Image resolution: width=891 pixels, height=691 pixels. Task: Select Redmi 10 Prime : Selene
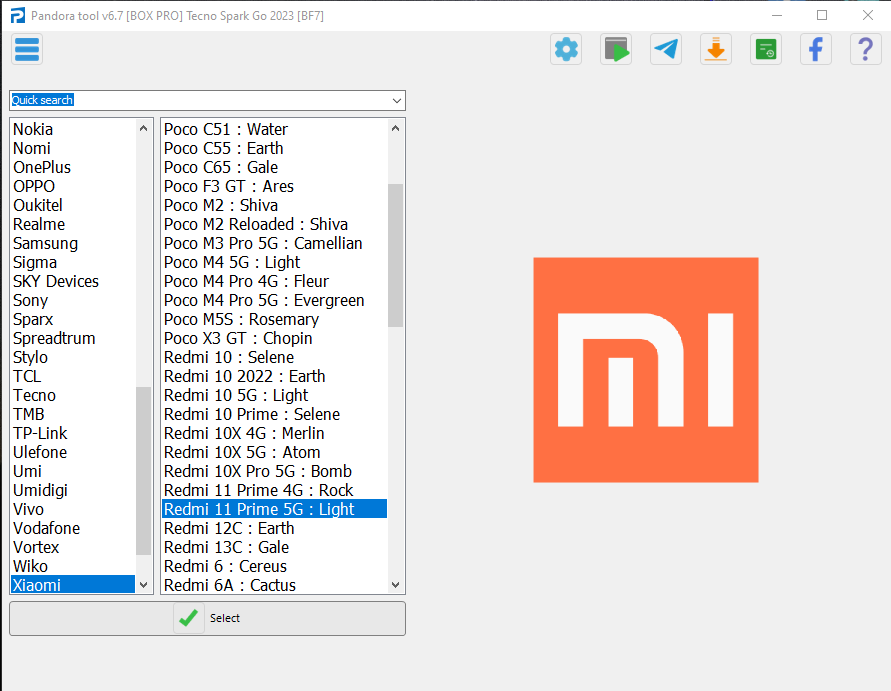(x=274, y=414)
